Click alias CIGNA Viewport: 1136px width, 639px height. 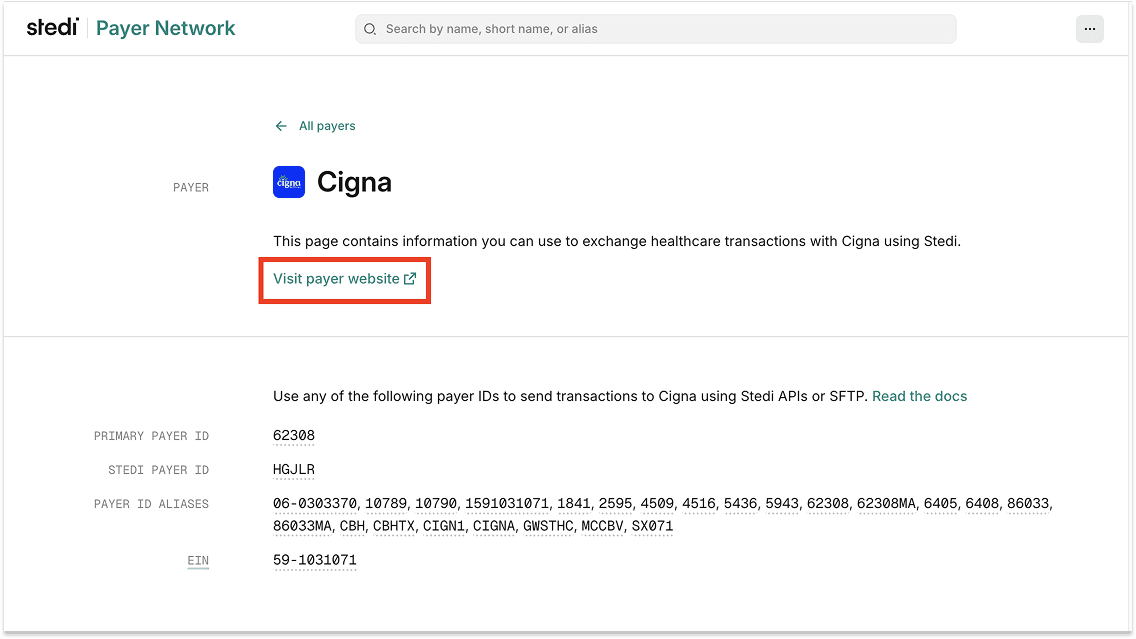(x=493, y=526)
